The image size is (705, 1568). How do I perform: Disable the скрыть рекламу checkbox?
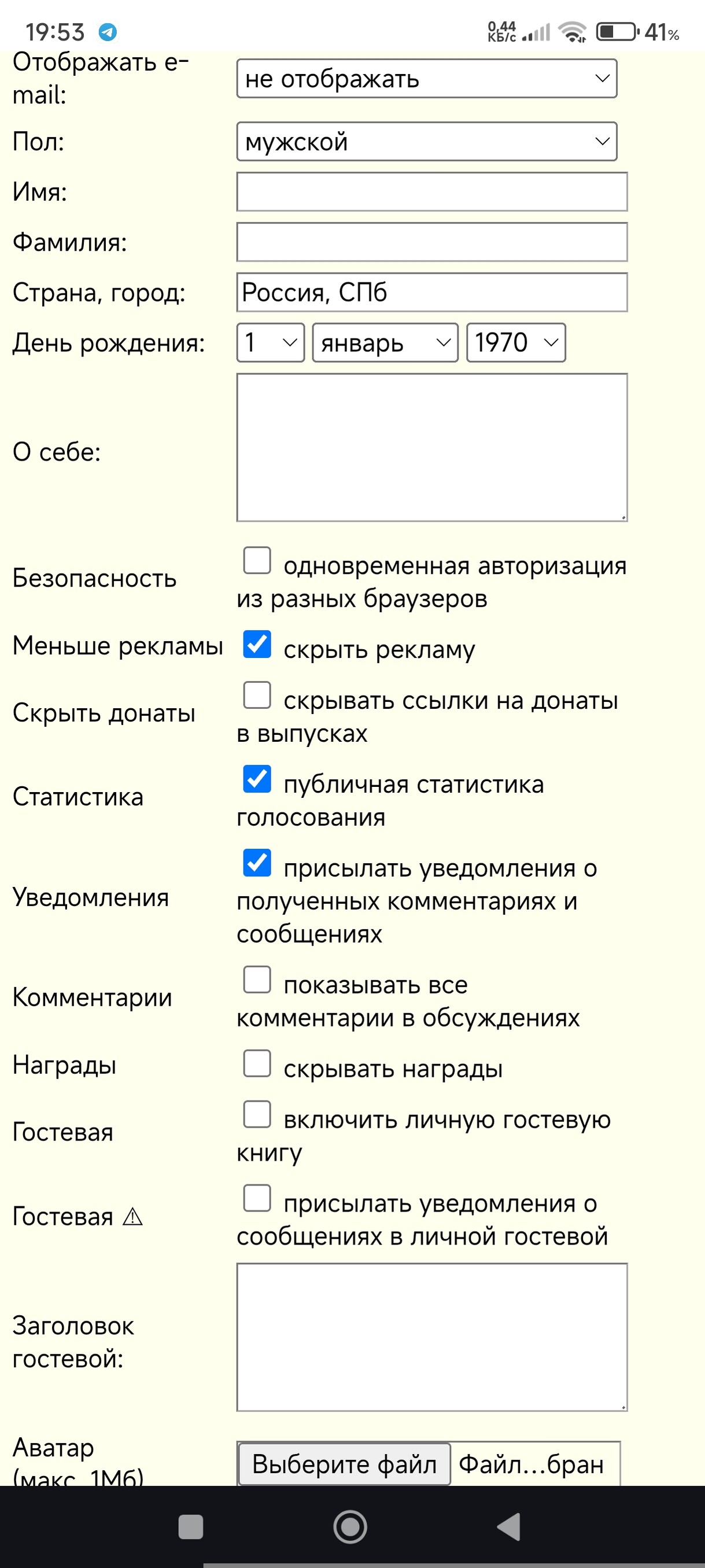coord(257,645)
